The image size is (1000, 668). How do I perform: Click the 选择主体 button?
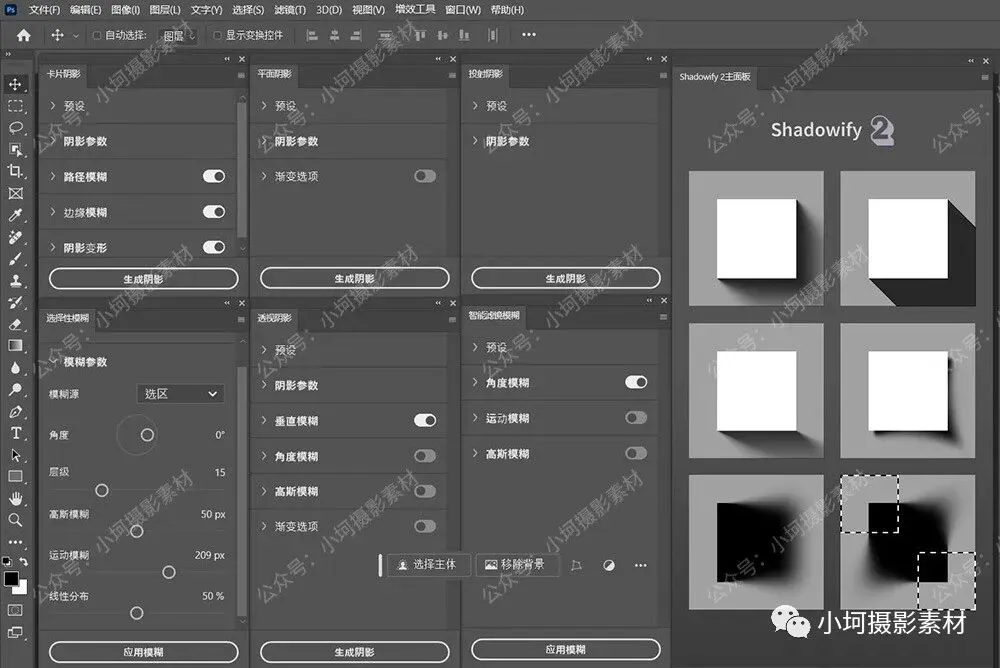(x=429, y=565)
